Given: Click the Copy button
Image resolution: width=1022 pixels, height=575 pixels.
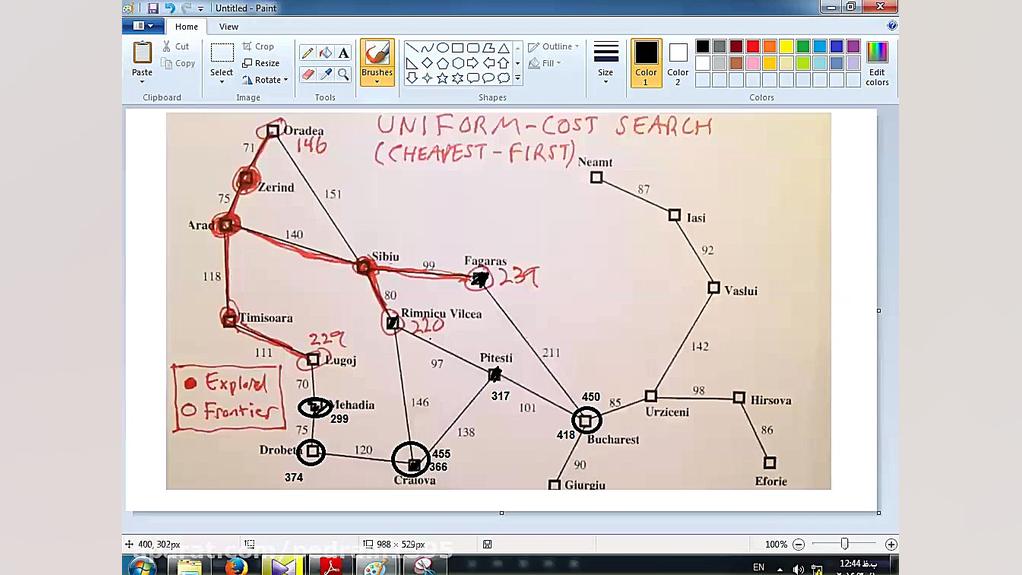Looking at the screenshot, I should 179,63.
